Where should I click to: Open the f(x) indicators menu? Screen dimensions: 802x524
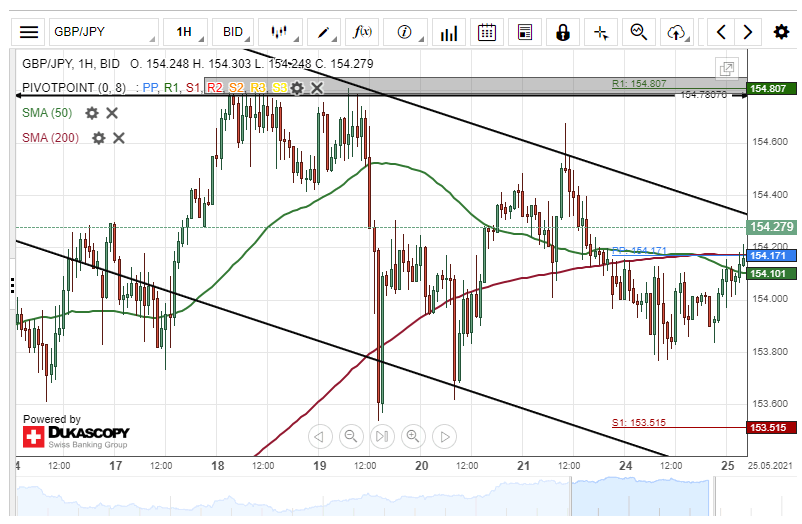click(362, 32)
